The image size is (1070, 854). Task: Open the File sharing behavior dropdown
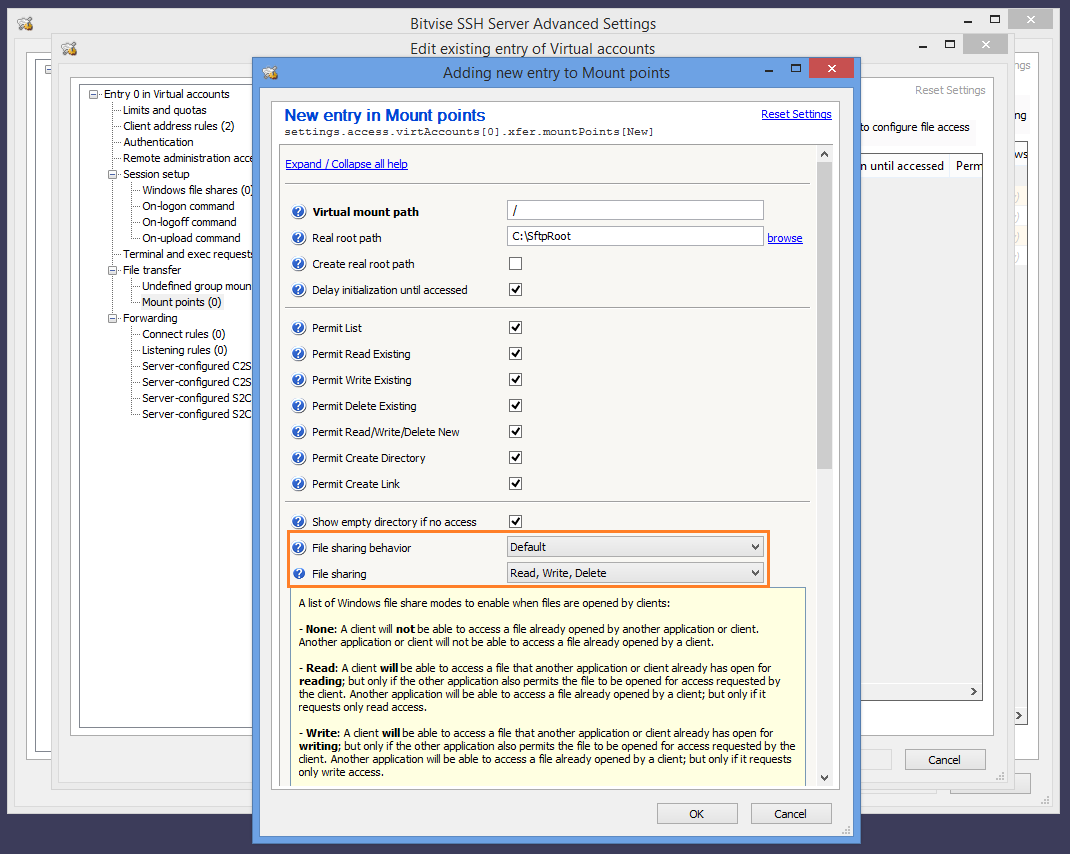(x=635, y=547)
